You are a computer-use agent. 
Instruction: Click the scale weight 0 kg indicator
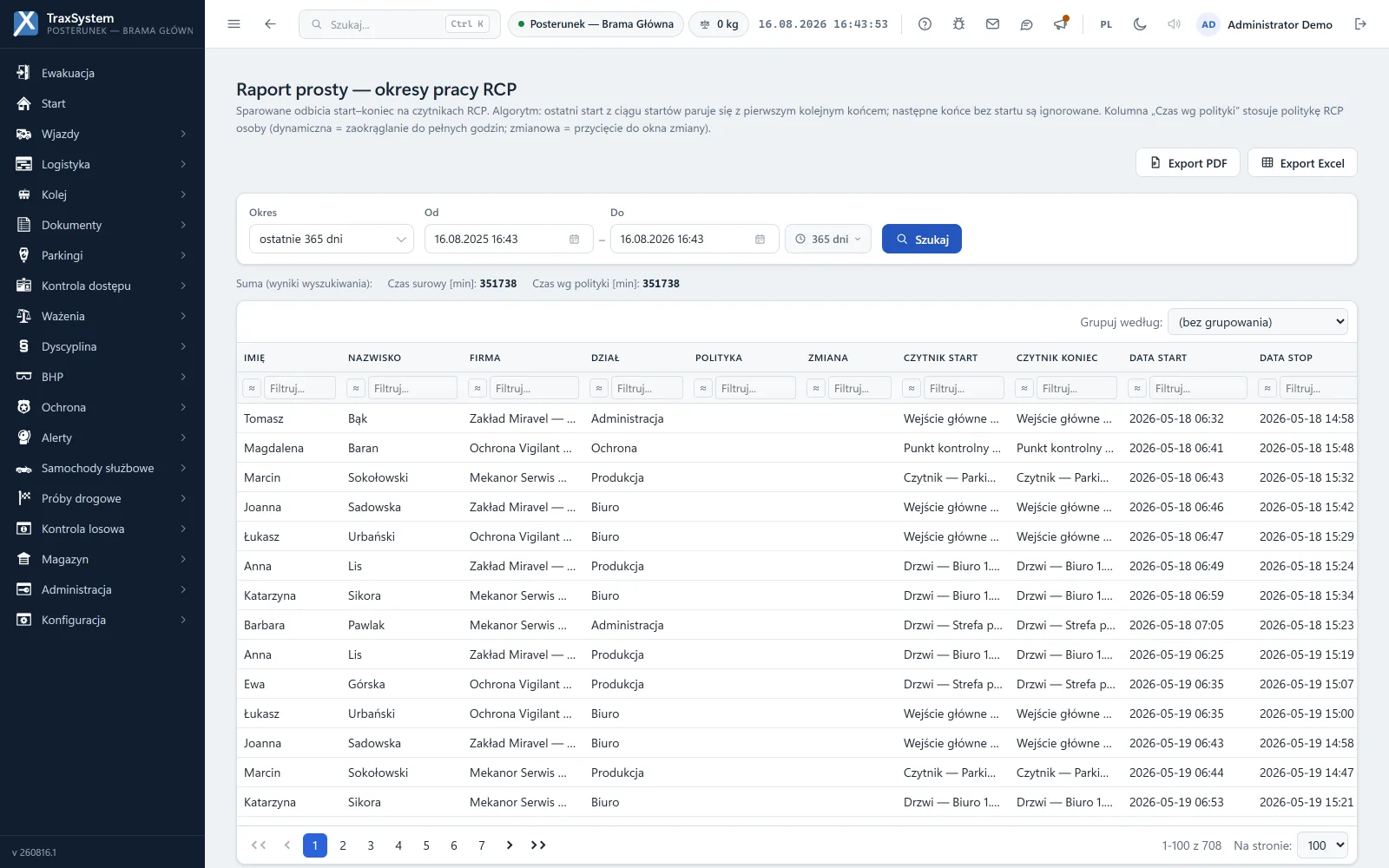click(719, 24)
